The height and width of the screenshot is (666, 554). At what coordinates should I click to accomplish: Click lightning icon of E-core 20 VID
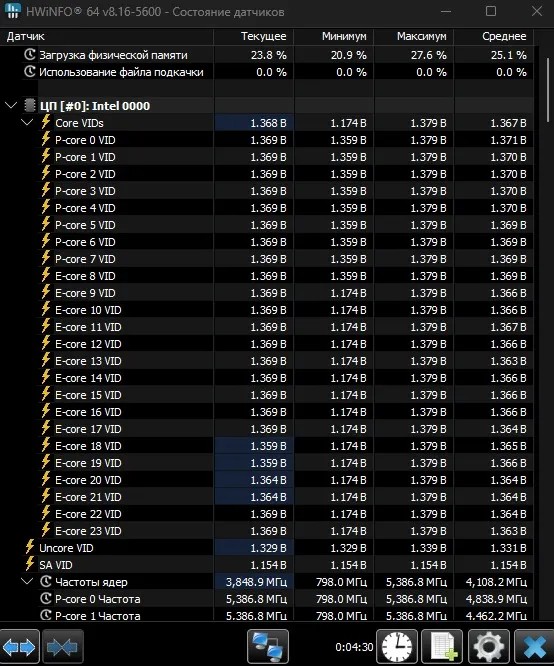[46, 479]
